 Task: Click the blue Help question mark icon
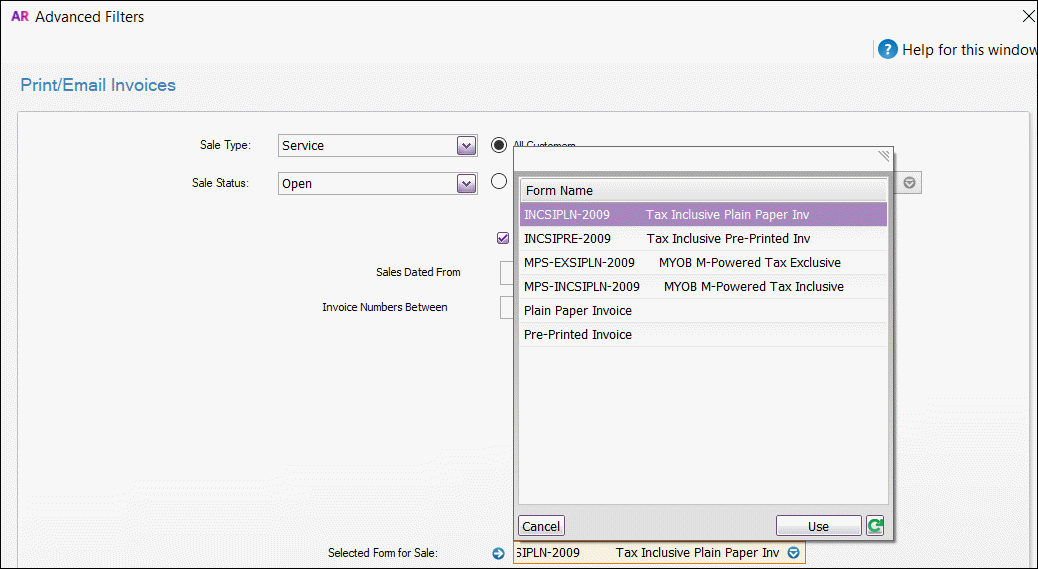coord(888,50)
